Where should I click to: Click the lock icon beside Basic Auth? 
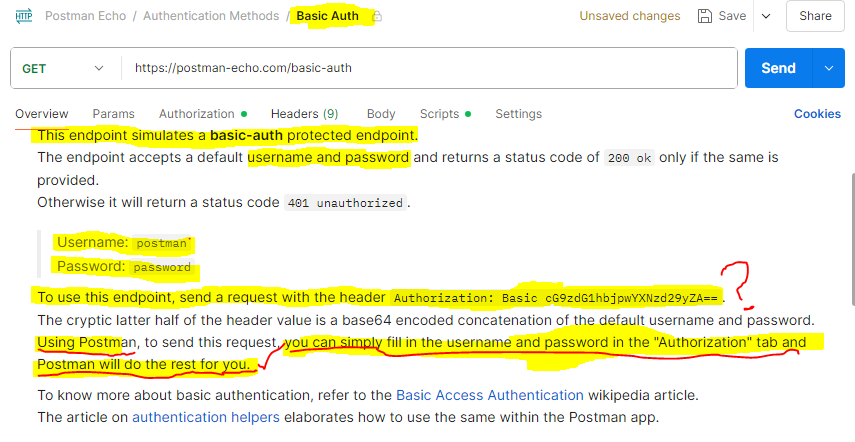coord(377,17)
